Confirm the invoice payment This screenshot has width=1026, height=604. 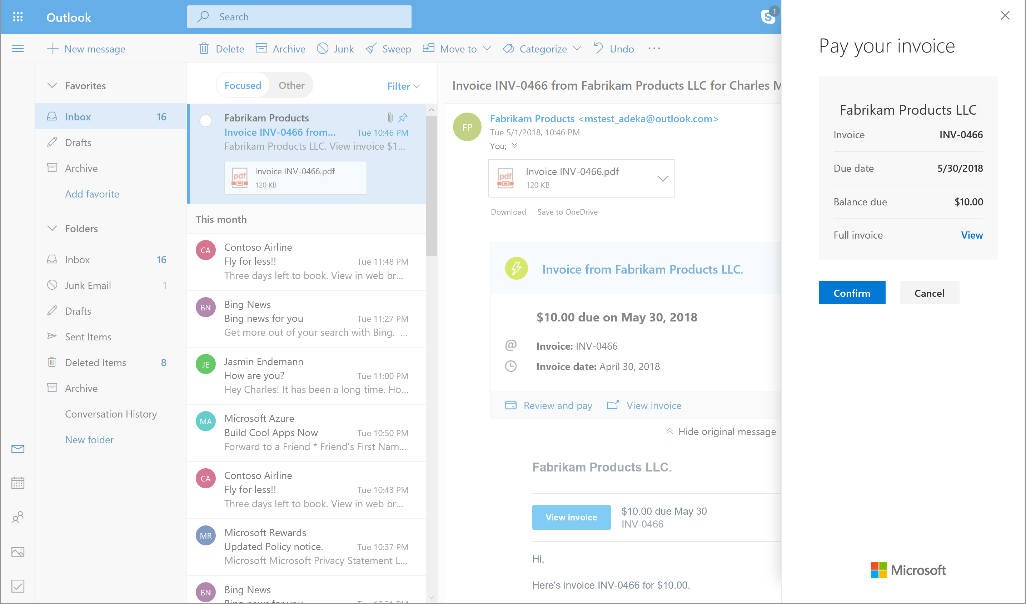tap(851, 292)
